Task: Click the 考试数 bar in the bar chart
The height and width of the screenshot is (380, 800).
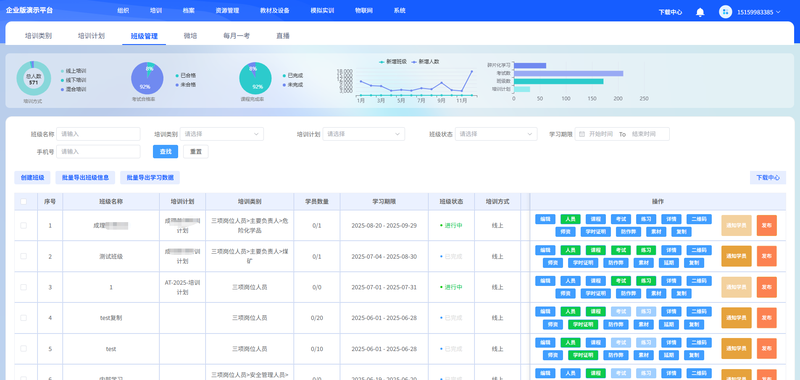Action: [x=568, y=73]
